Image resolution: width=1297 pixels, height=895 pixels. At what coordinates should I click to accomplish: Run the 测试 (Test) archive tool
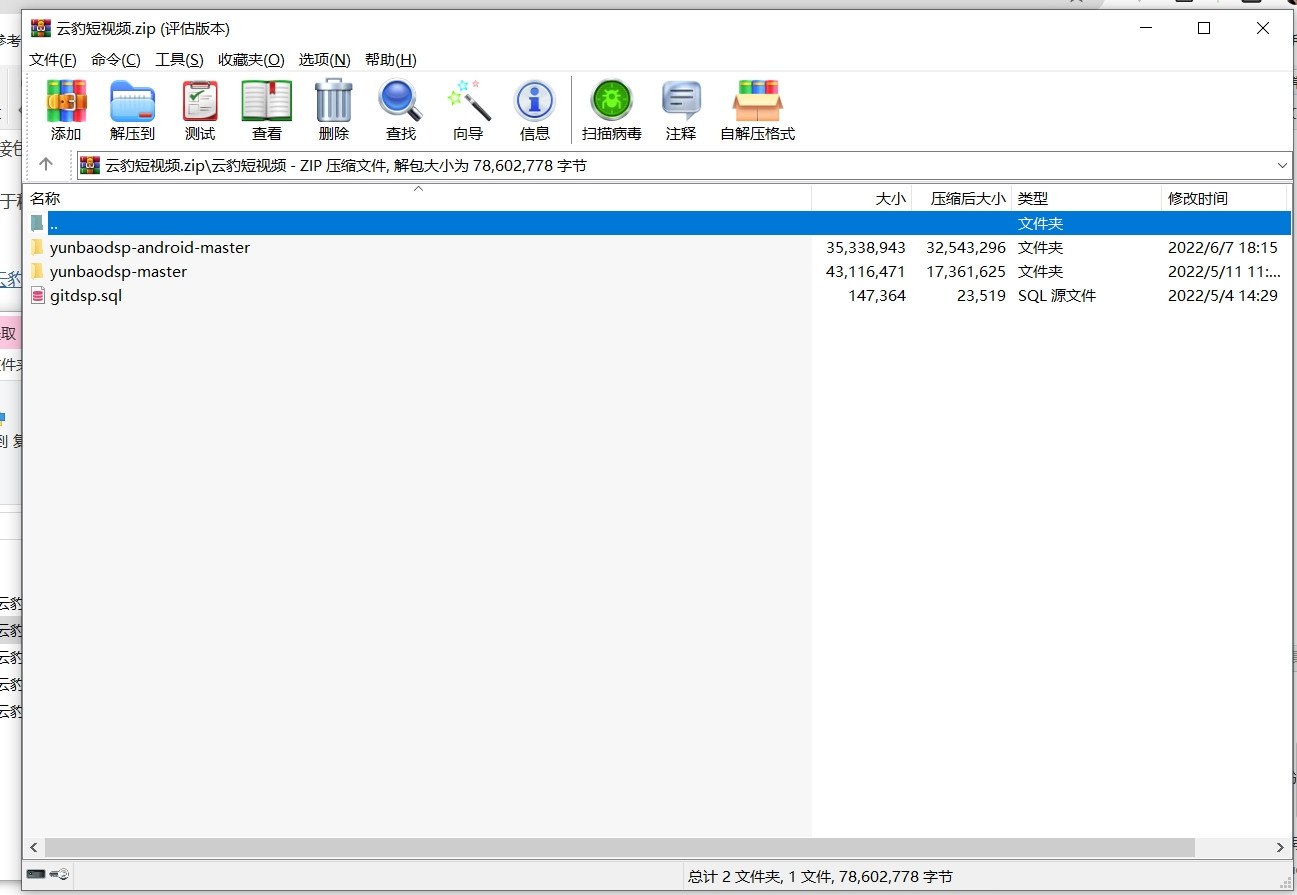[199, 103]
